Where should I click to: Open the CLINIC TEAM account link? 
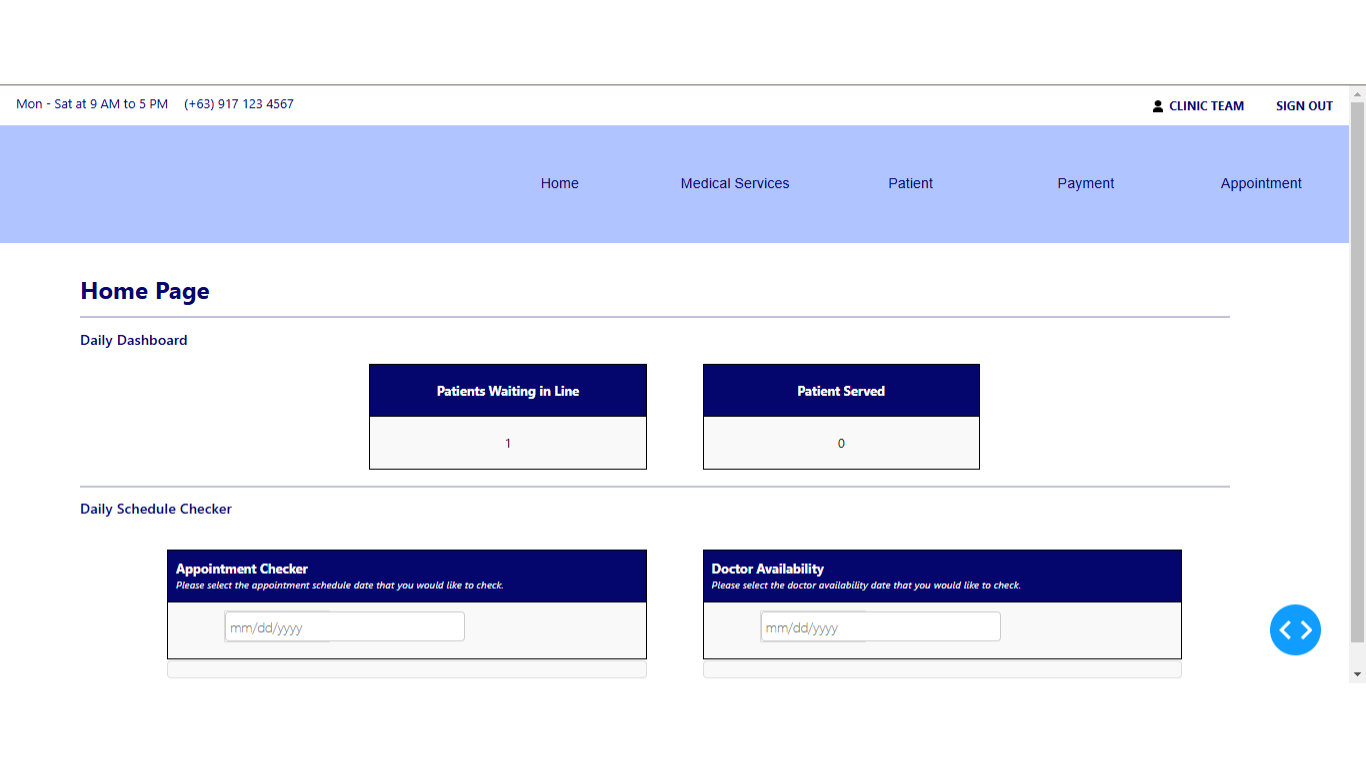(1206, 106)
